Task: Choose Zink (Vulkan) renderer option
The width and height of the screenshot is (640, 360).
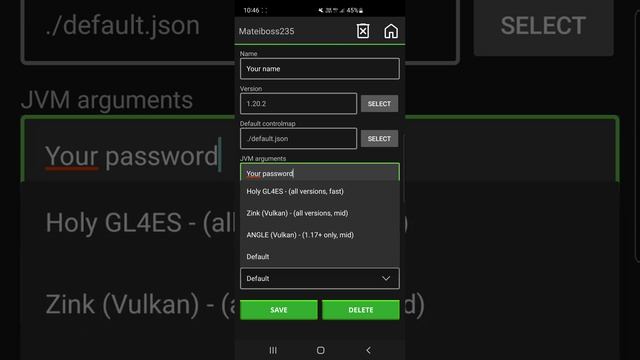Action: click(x=320, y=213)
